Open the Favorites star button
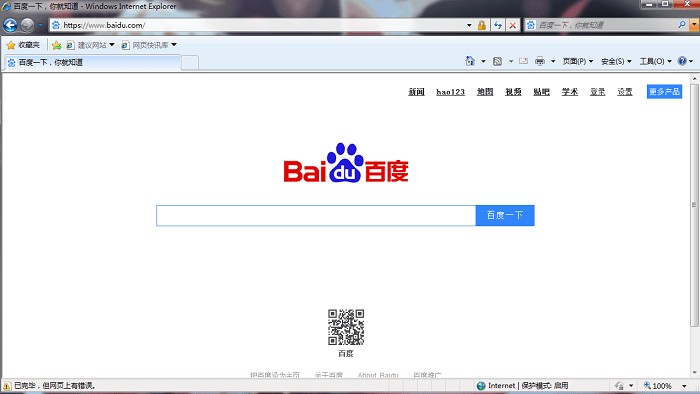The image size is (700, 394). (x=23, y=45)
